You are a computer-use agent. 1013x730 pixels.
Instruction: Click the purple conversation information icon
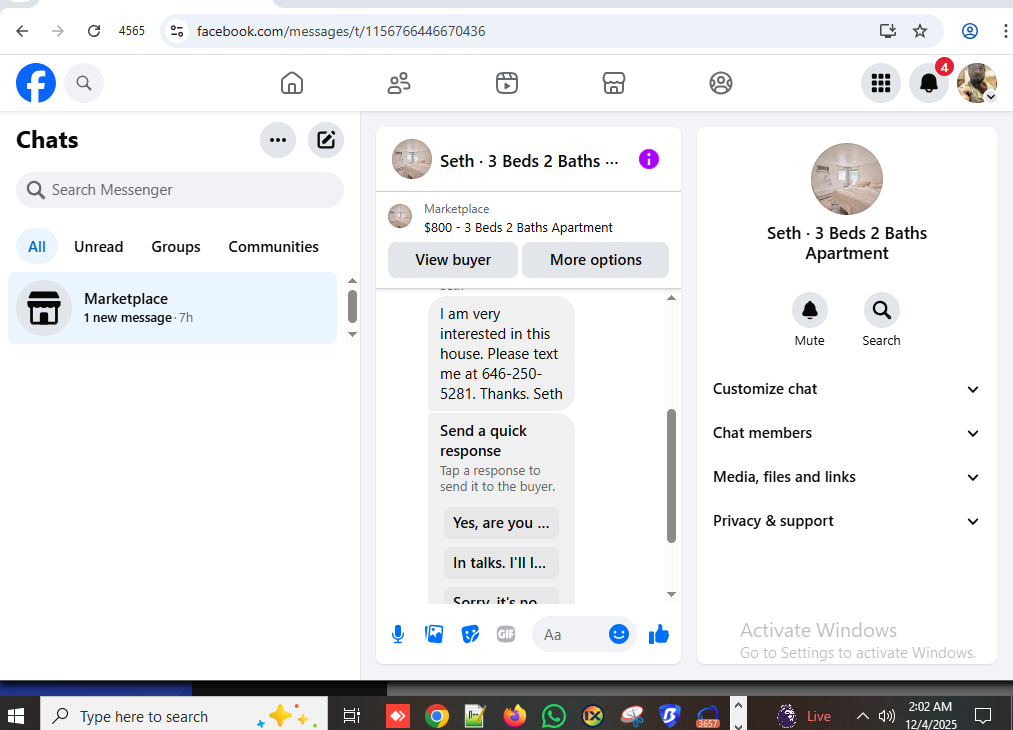[x=649, y=159]
